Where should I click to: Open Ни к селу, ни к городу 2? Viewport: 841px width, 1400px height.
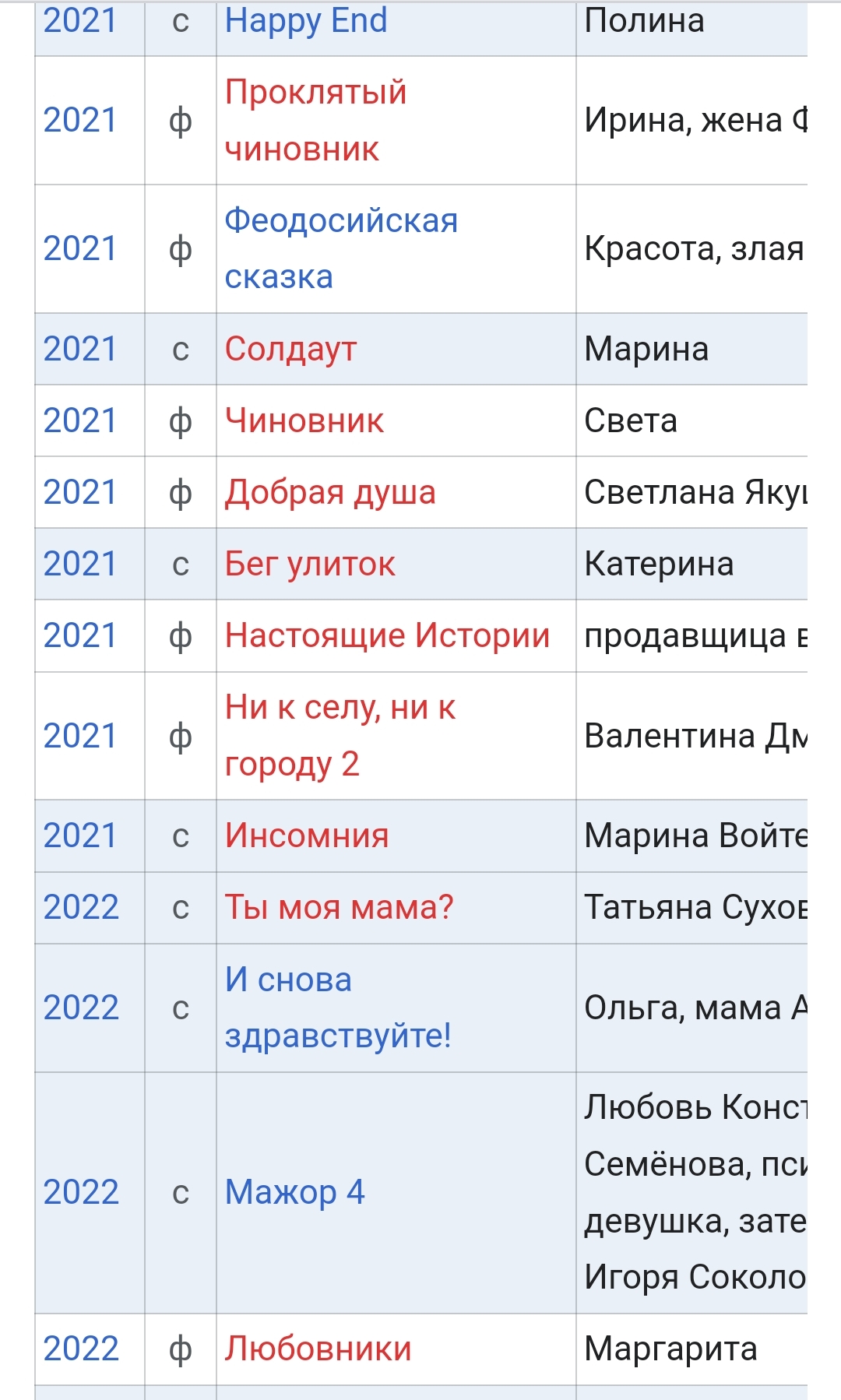tap(340, 736)
